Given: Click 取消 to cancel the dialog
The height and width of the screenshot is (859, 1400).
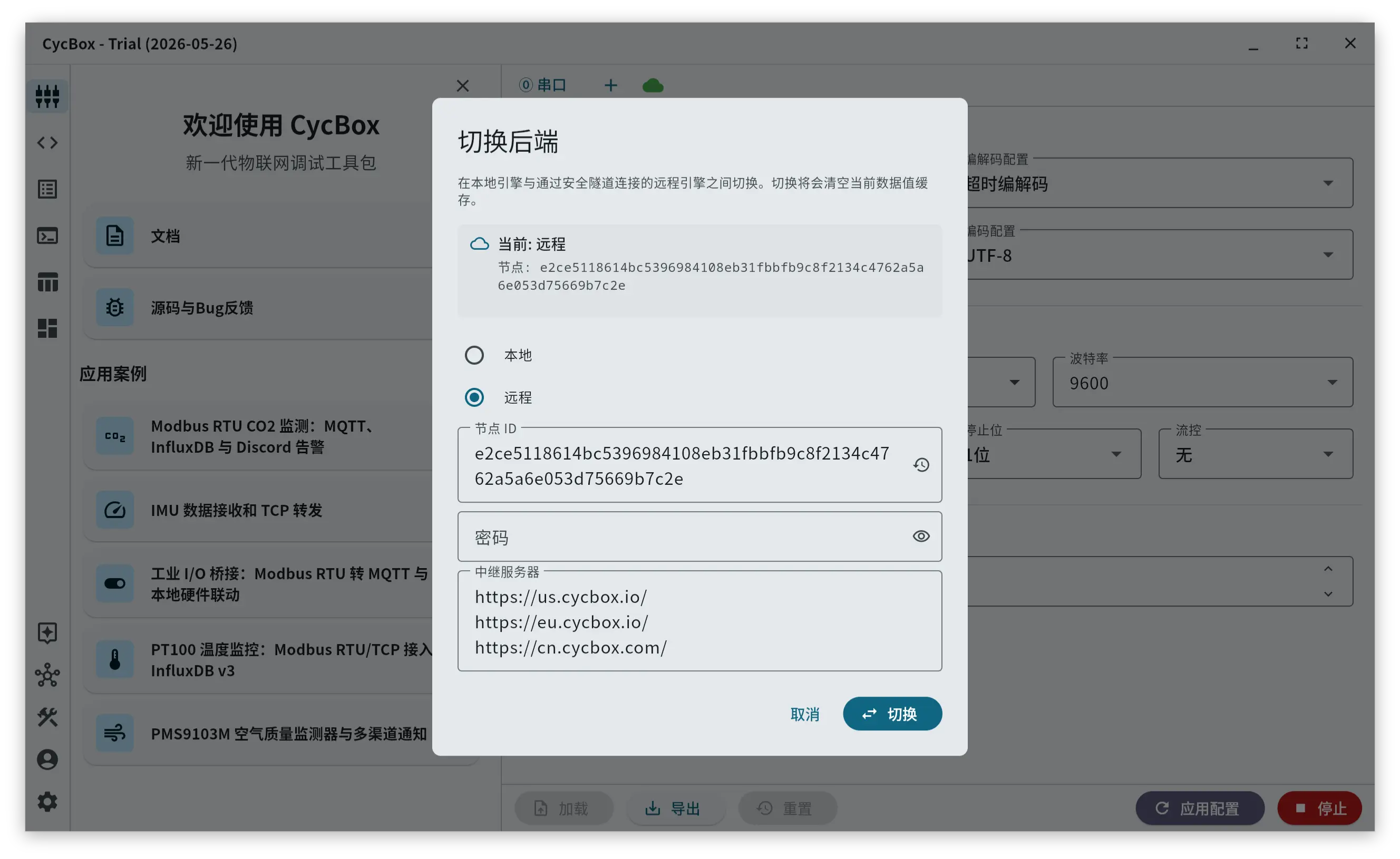Looking at the screenshot, I should [x=804, y=714].
